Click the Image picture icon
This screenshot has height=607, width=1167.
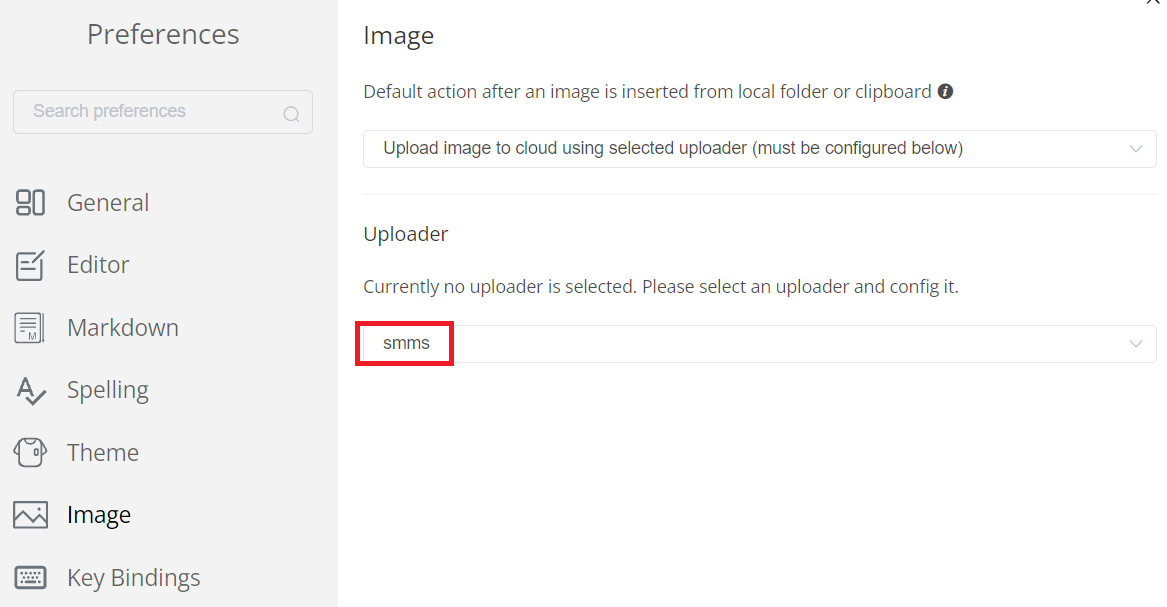coord(30,515)
